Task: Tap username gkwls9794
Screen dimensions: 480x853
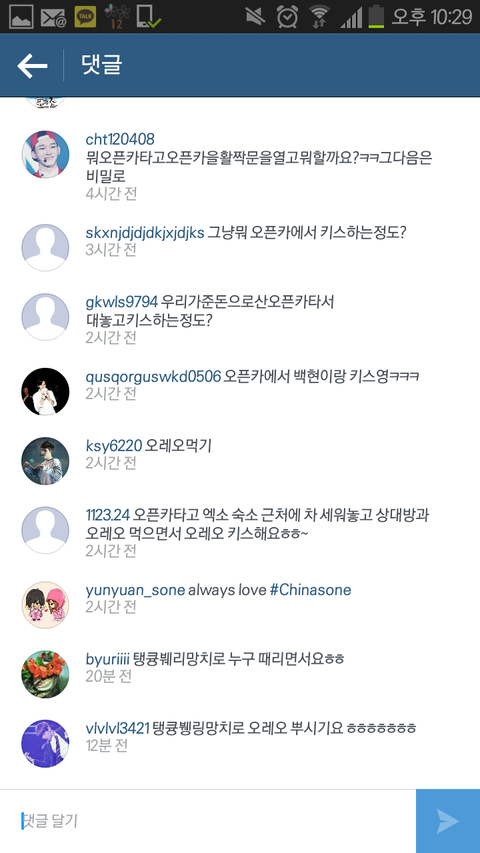Action: [121, 301]
